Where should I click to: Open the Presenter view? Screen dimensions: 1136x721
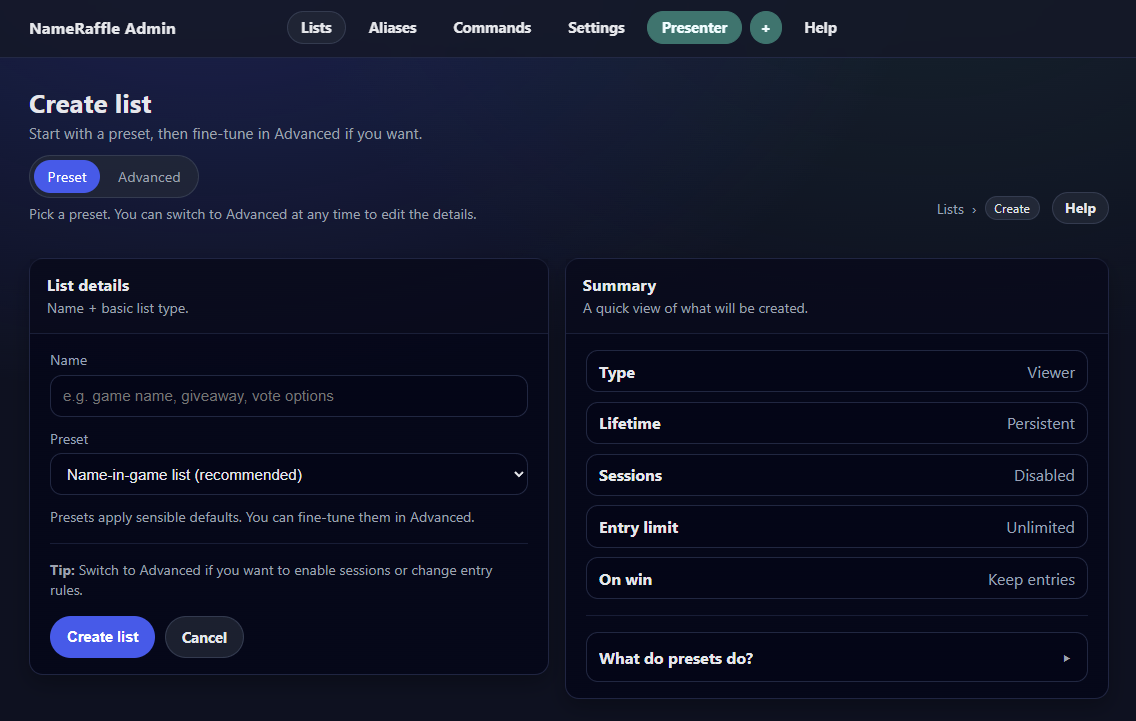(694, 27)
